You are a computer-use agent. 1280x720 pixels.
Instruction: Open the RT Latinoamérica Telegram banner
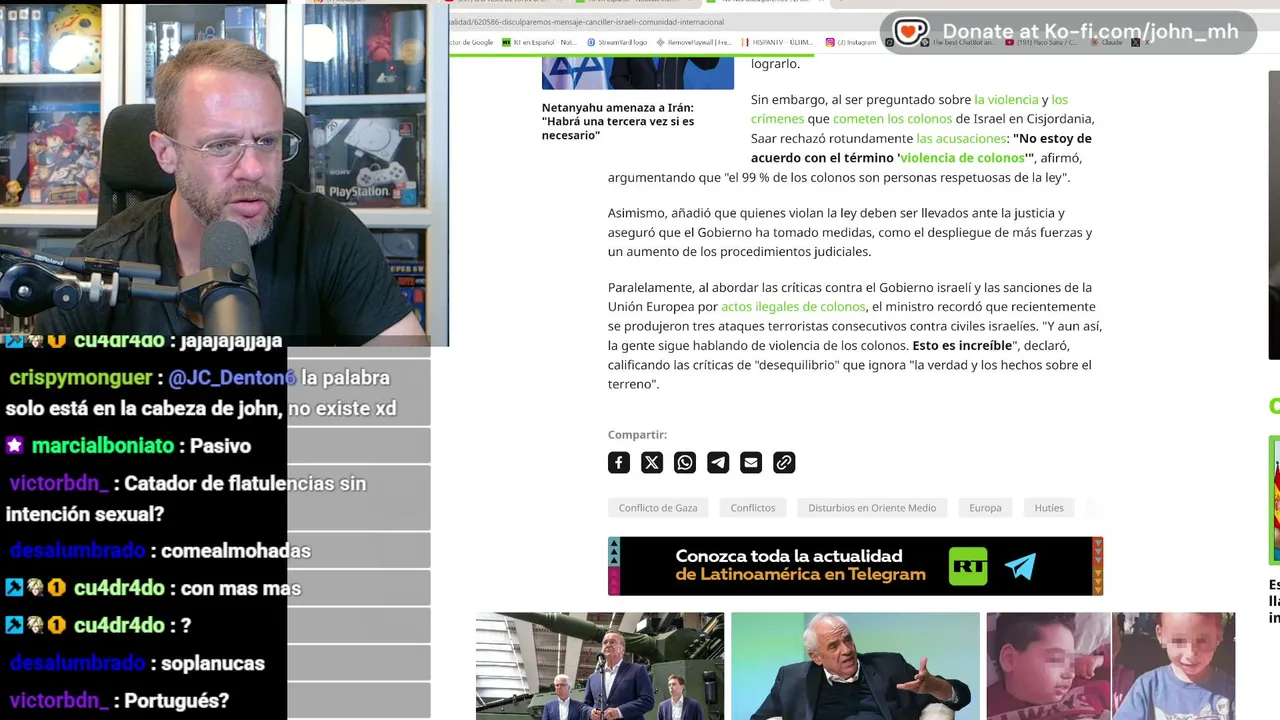pyautogui.click(x=855, y=566)
